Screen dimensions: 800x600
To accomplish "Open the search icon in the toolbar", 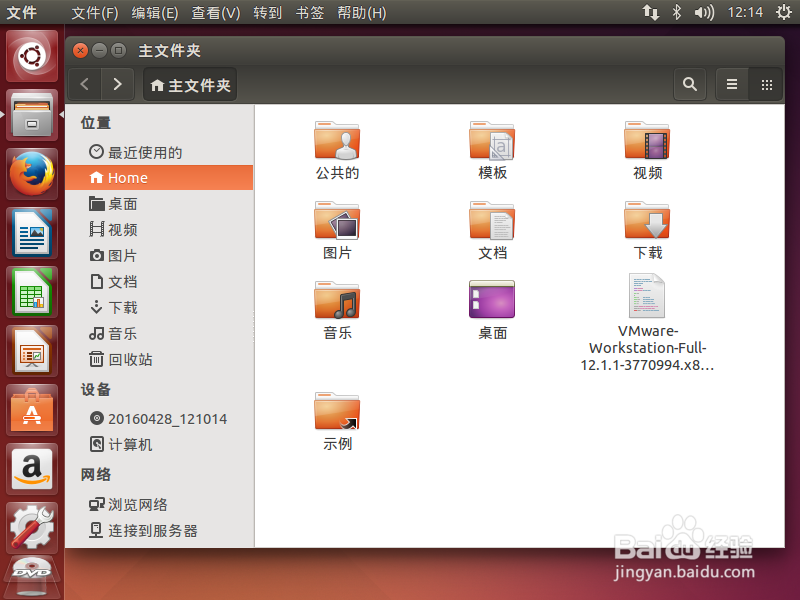I will point(689,84).
